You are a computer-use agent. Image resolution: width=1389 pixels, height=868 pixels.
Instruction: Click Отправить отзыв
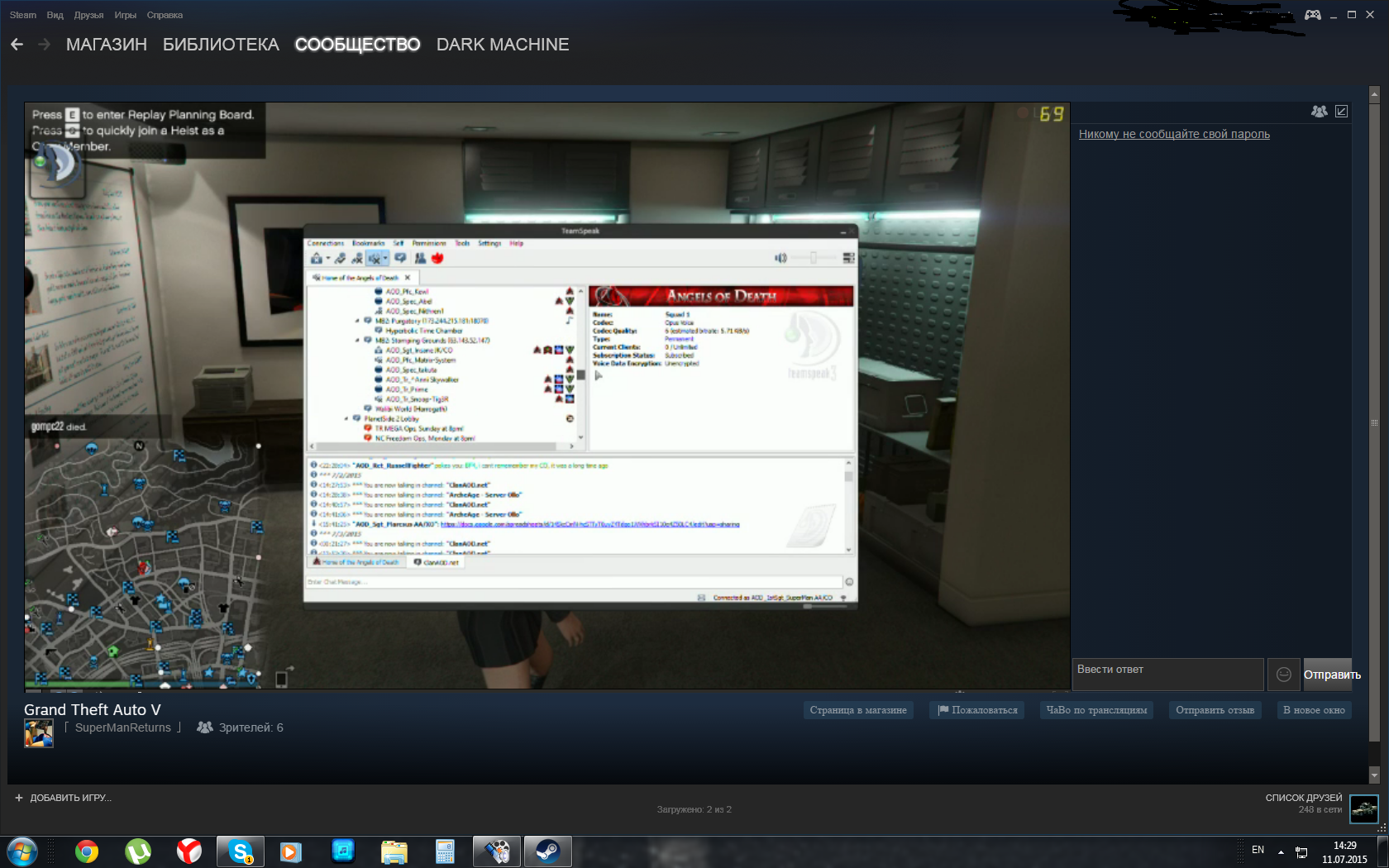1215,710
